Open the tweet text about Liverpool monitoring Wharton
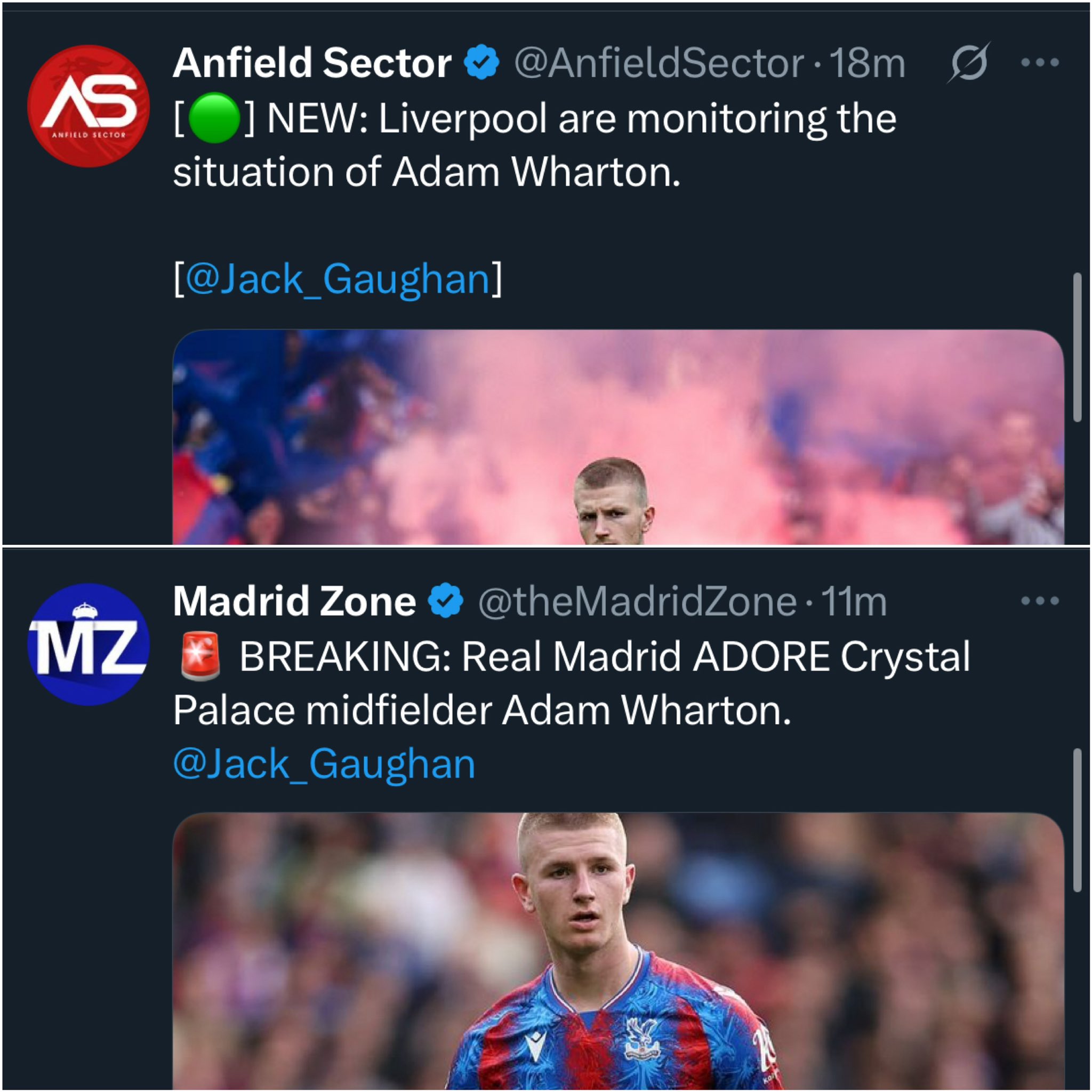 click(534, 144)
